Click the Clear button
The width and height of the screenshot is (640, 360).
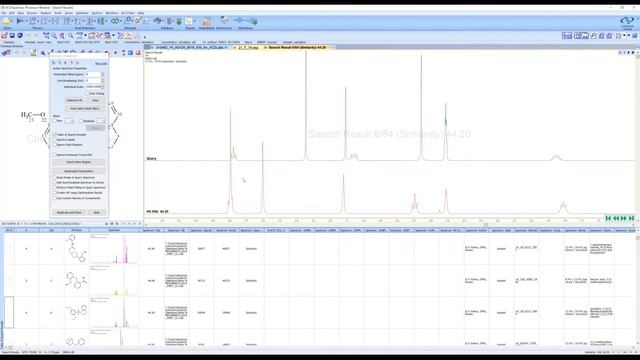point(95,100)
